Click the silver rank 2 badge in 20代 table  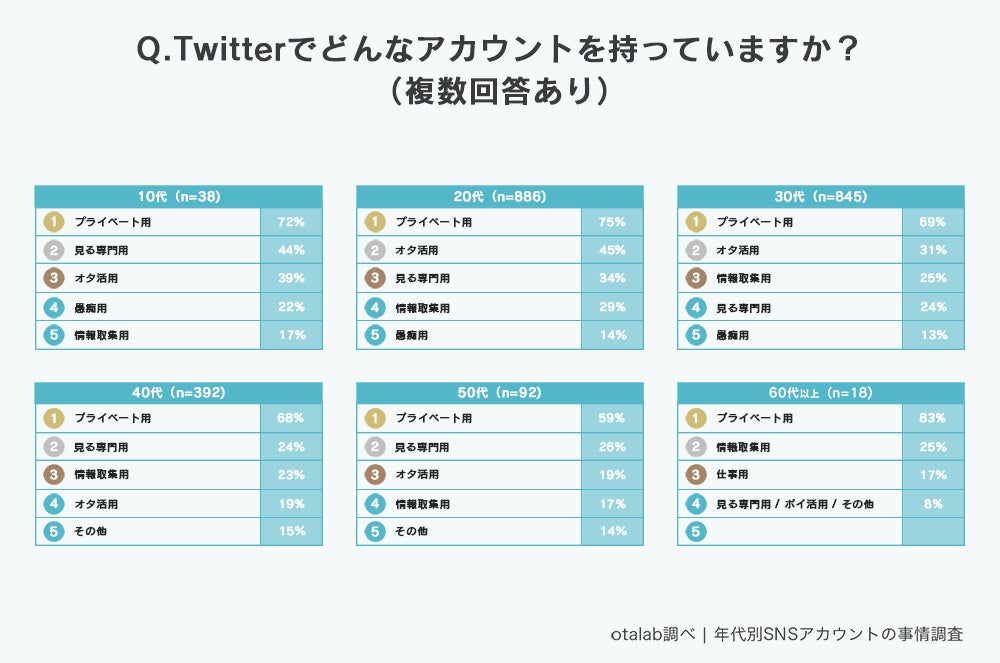[374, 250]
